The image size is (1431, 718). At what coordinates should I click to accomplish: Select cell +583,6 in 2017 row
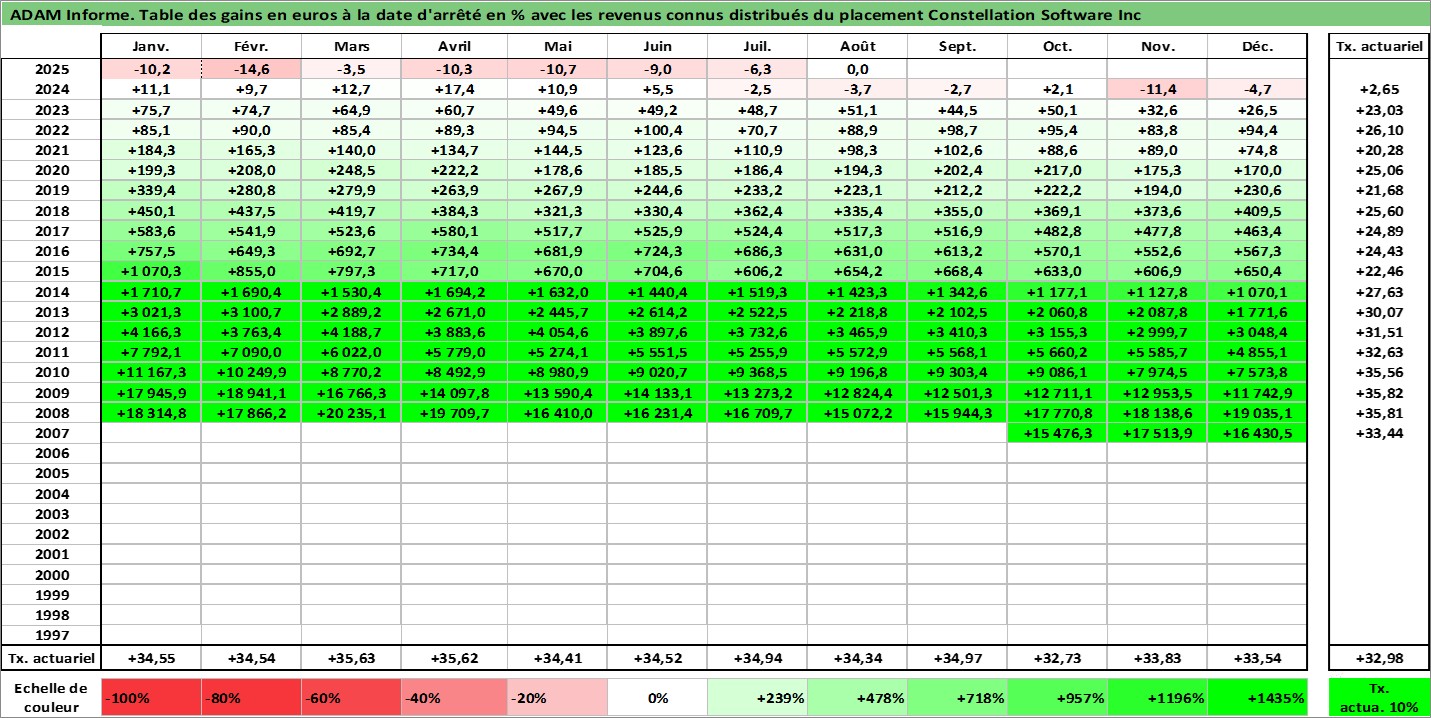[x=151, y=231]
